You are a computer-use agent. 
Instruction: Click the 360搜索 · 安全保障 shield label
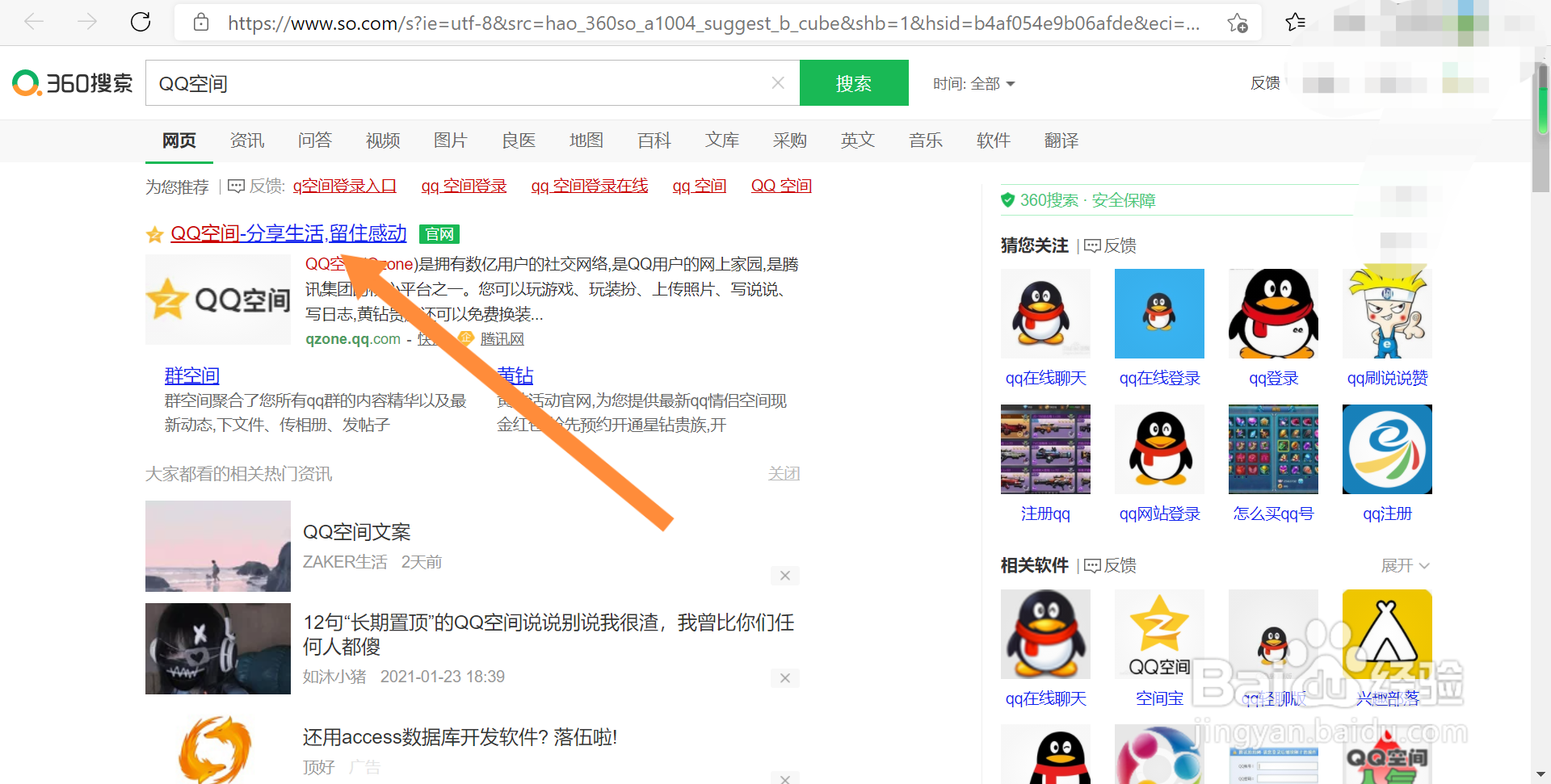[x=1078, y=200]
